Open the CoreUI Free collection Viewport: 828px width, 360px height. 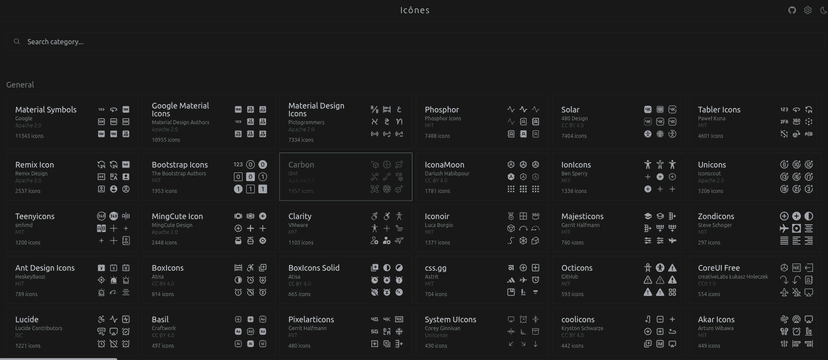pyautogui.click(x=755, y=280)
